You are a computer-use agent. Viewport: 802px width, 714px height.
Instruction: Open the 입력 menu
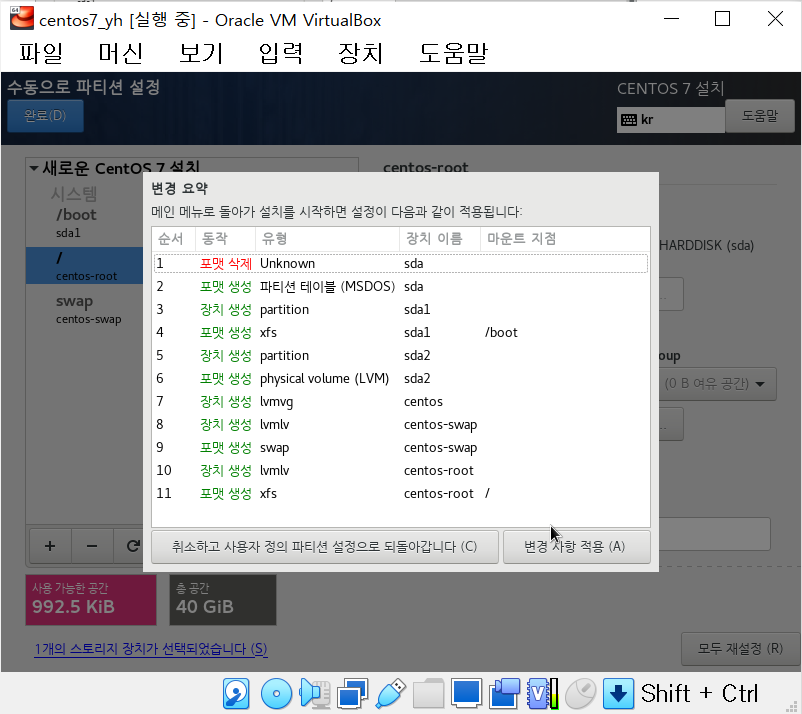(281, 53)
